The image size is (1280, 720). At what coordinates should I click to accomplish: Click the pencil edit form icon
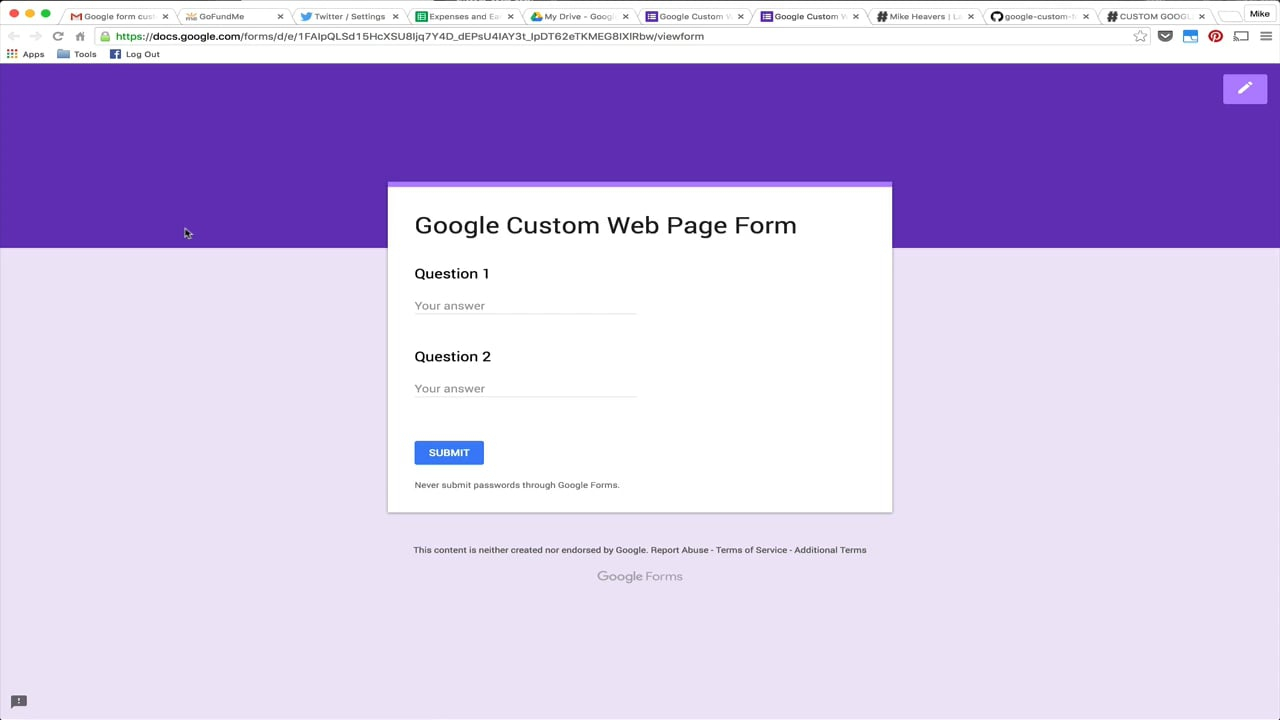pos(1244,88)
